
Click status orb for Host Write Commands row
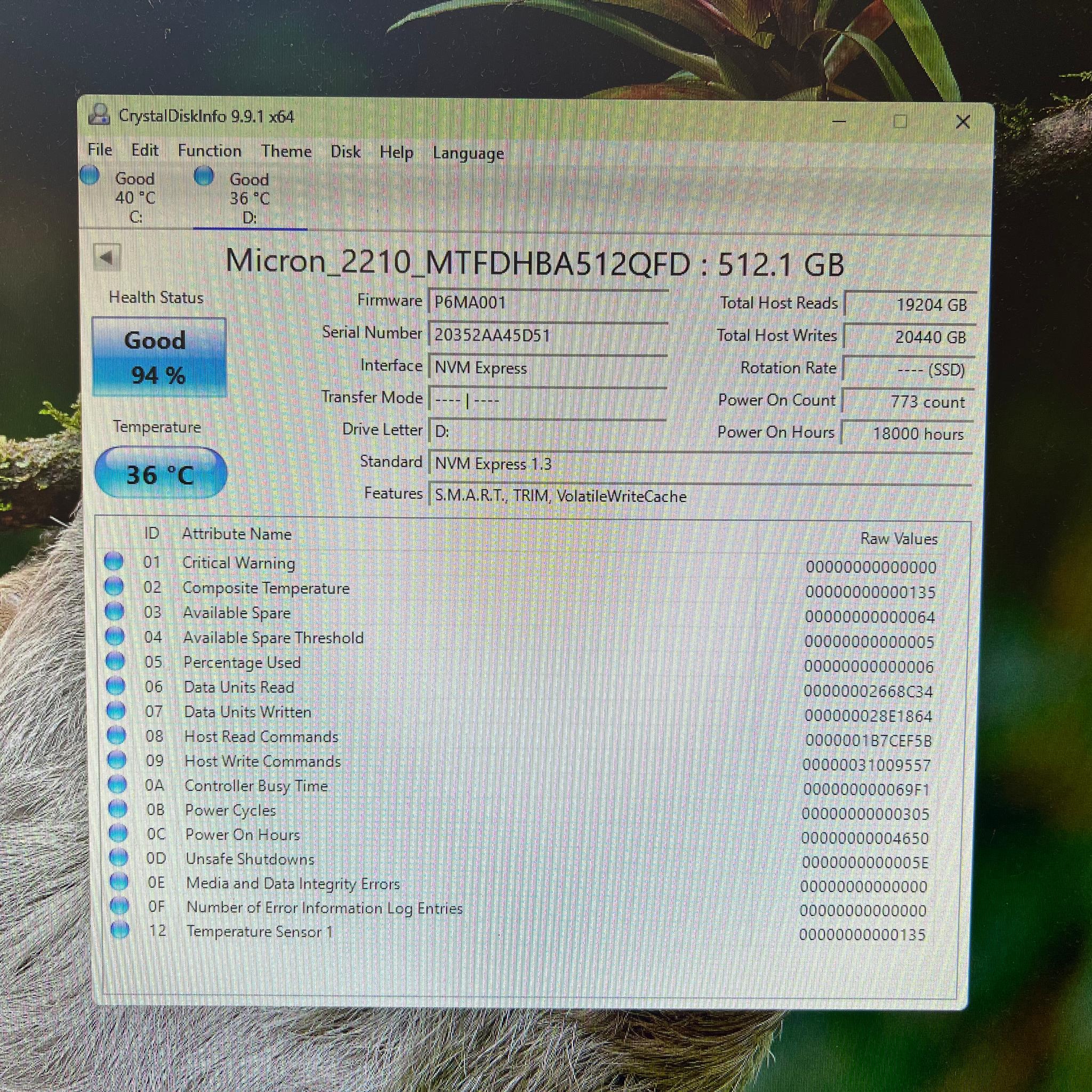coord(117,760)
